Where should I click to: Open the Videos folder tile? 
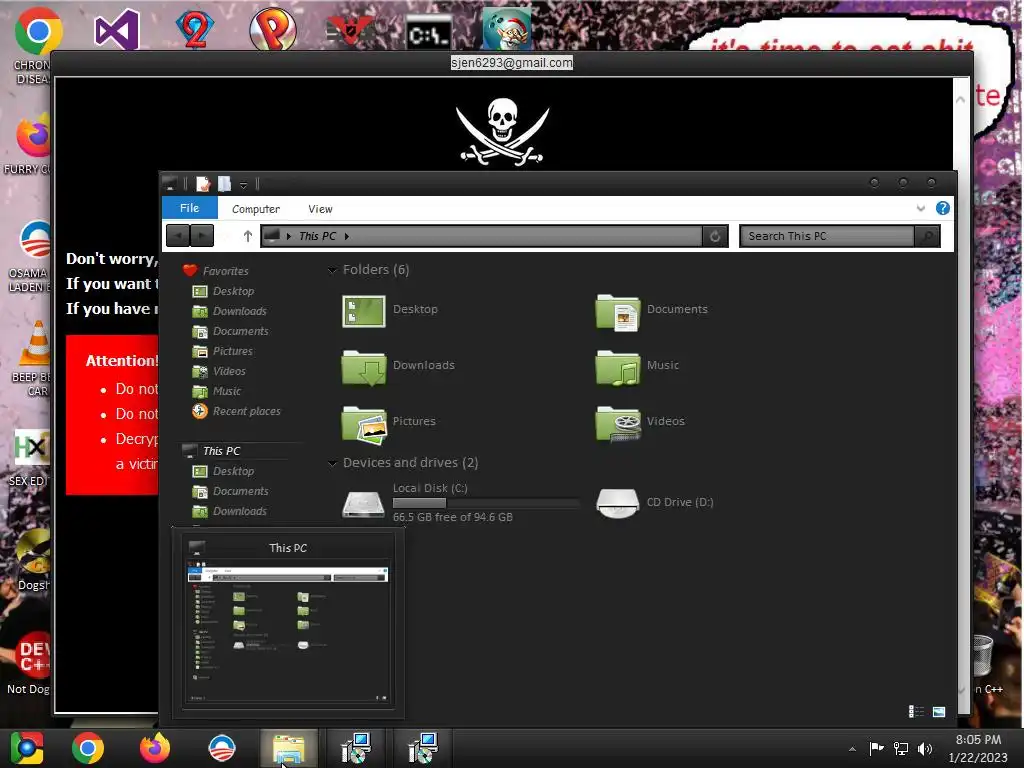[x=641, y=422]
